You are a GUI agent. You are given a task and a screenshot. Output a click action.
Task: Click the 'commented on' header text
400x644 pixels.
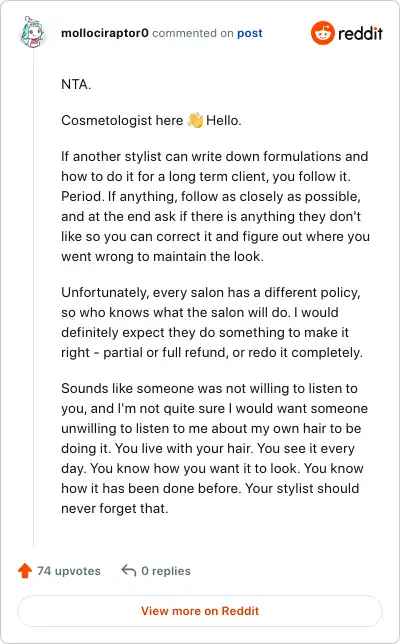[193, 33]
